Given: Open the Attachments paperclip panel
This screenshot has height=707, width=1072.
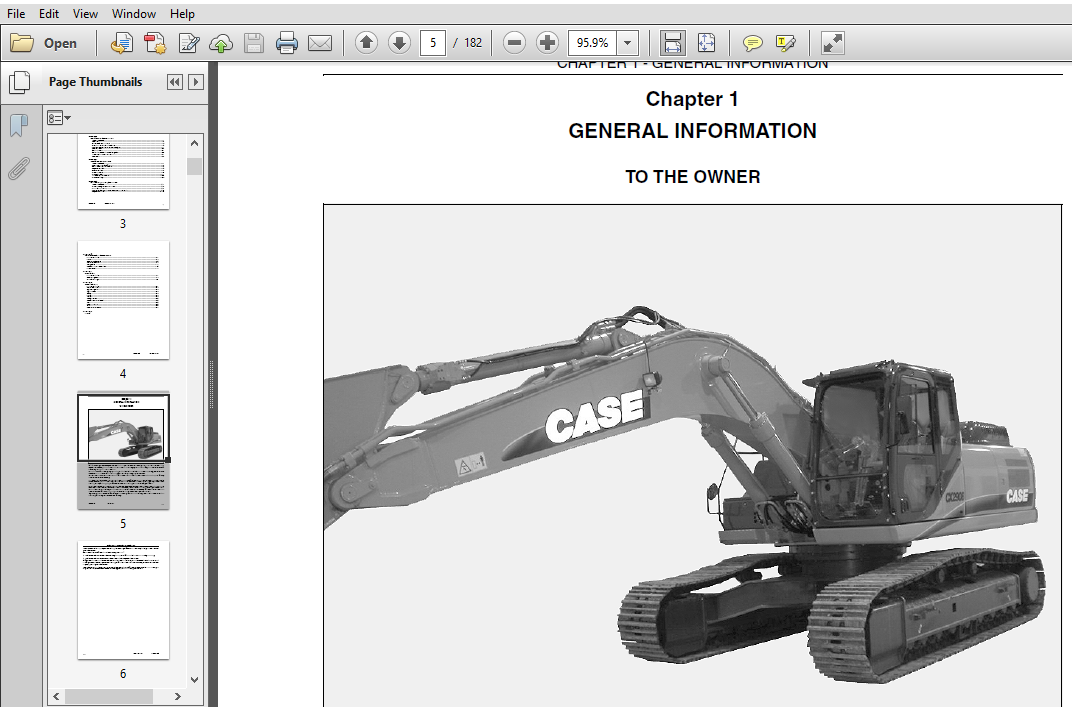Looking at the screenshot, I should tap(19, 168).
